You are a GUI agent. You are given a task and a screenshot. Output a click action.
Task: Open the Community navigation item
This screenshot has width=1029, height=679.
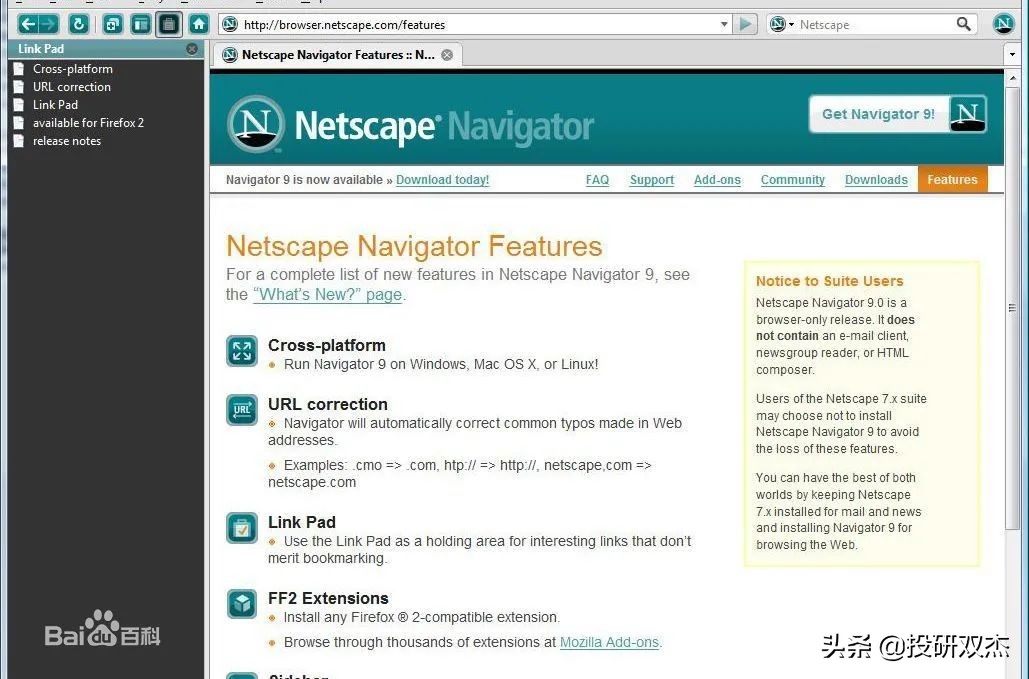793,180
